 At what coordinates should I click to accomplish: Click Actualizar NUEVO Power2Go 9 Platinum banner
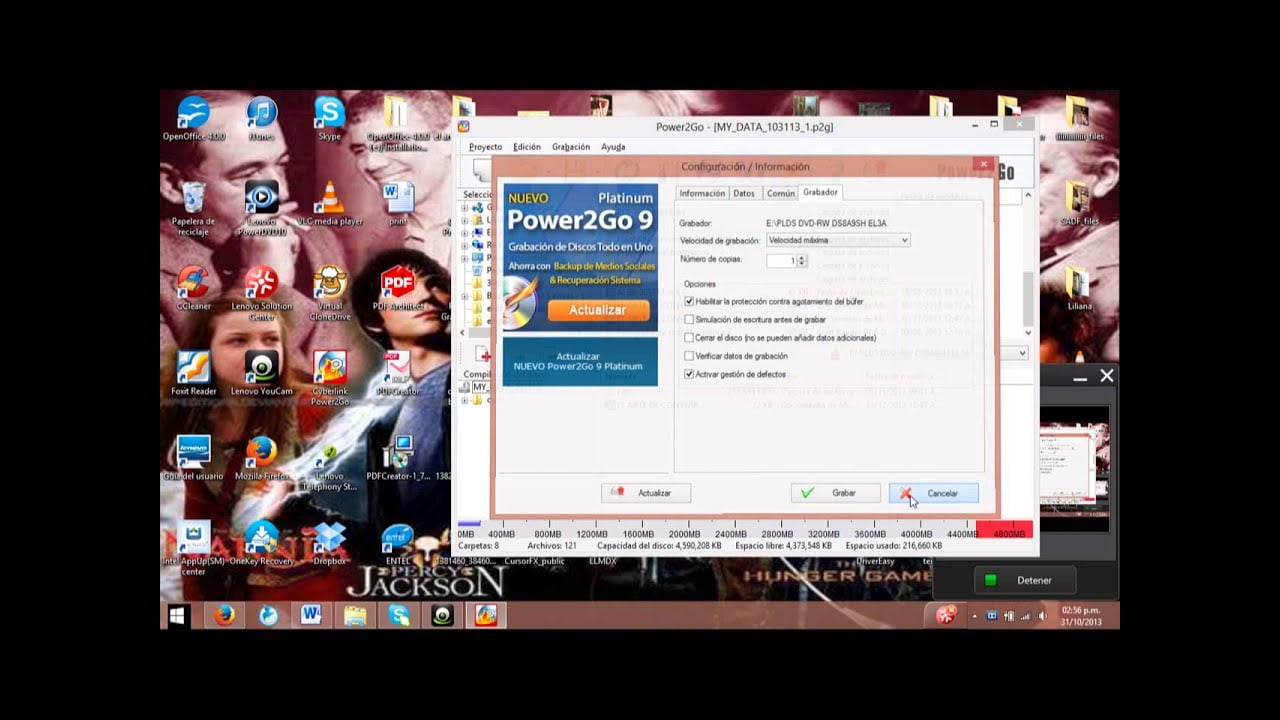pos(580,361)
